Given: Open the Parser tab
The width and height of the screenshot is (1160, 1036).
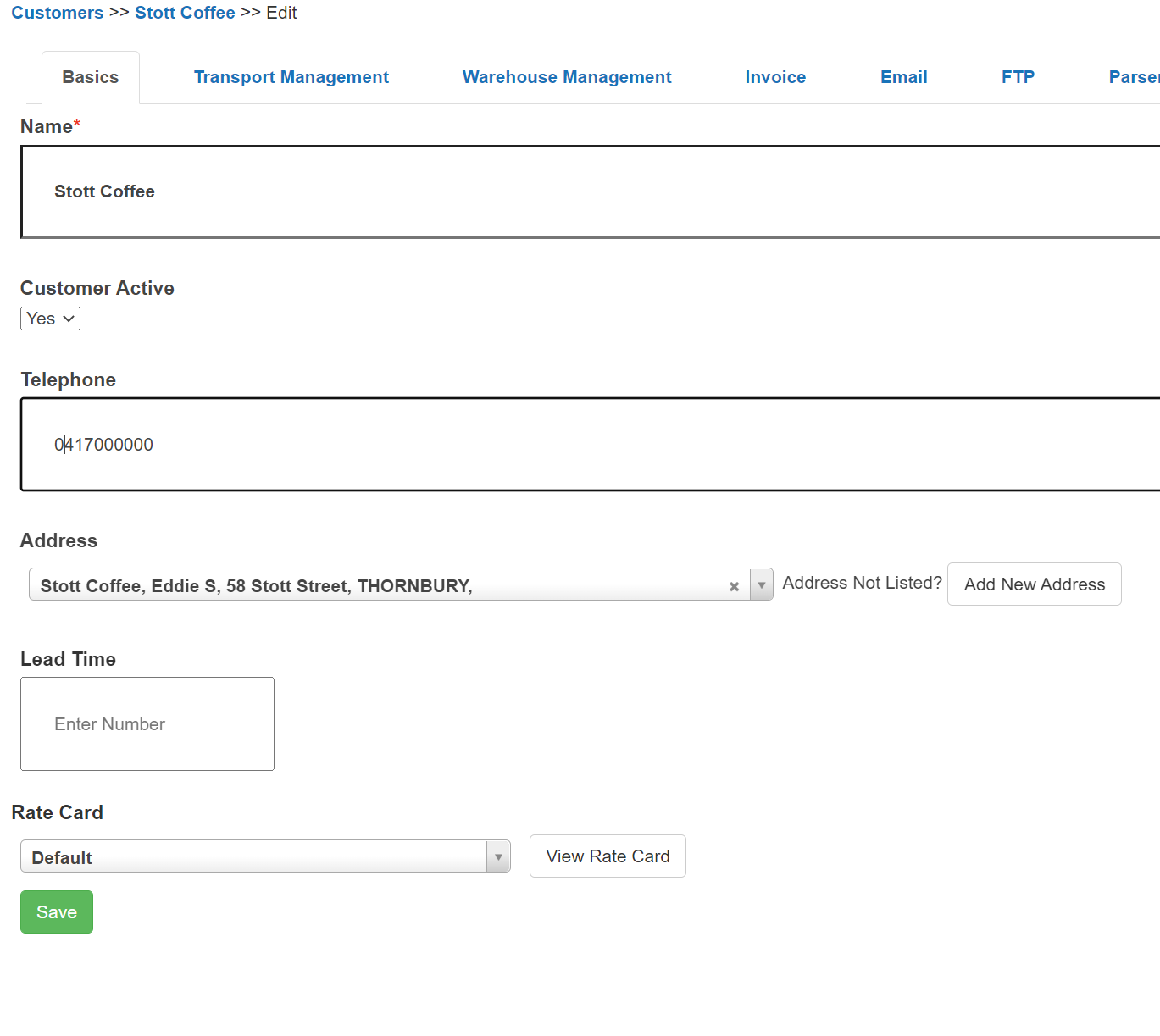Looking at the screenshot, I should point(1133,77).
